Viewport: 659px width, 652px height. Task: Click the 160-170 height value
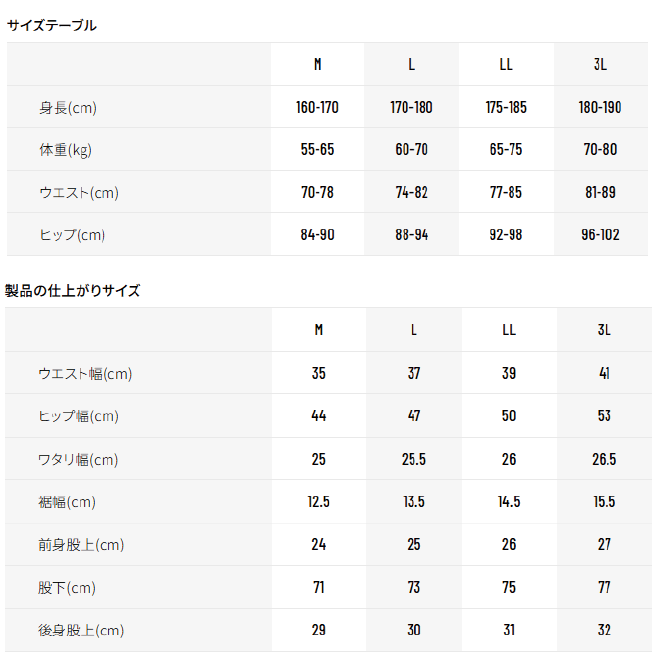[319, 108]
